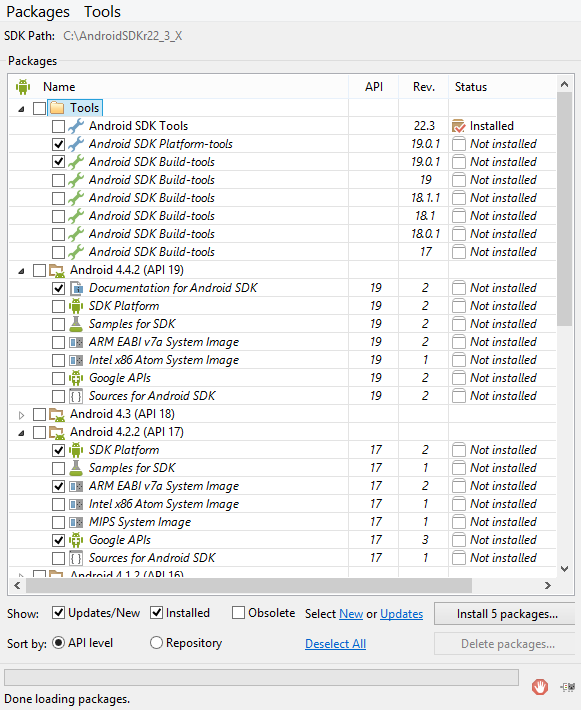Check the Tools group checkbox
Viewport: 581px width, 710px height.
pos(39,108)
